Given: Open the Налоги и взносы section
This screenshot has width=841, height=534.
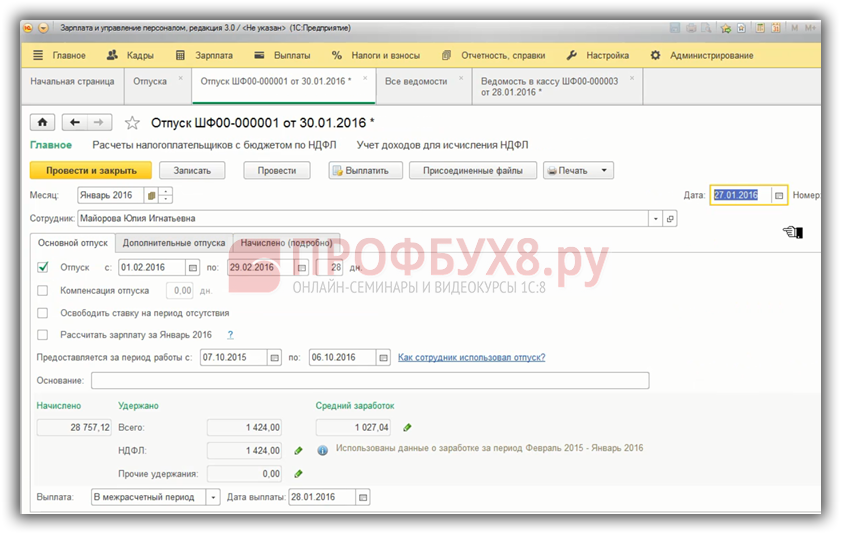Looking at the screenshot, I should [x=375, y=55].
